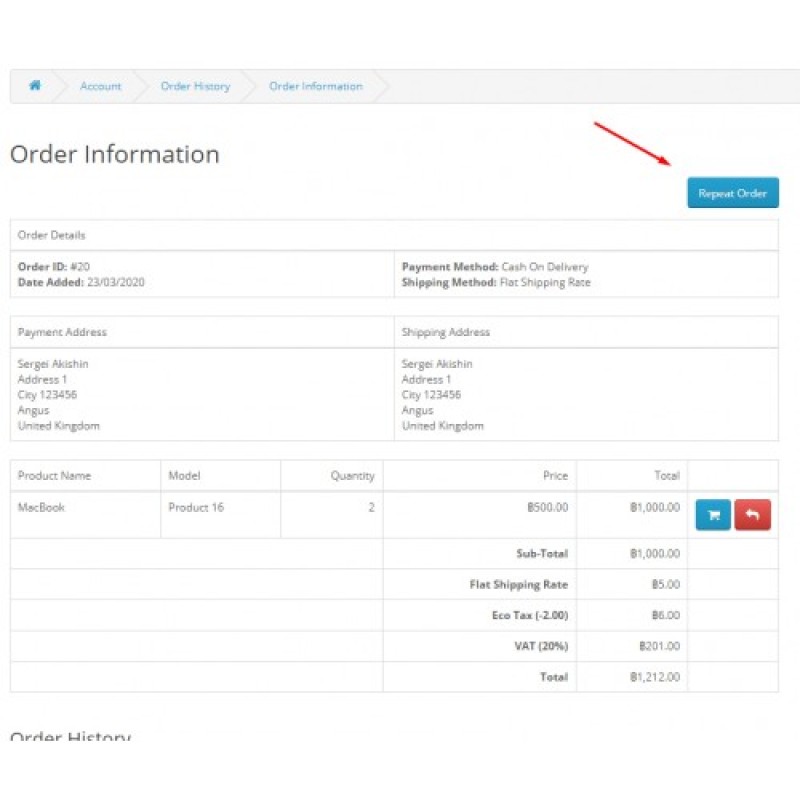
Task: Navigate to Order History
Action: 194,87
